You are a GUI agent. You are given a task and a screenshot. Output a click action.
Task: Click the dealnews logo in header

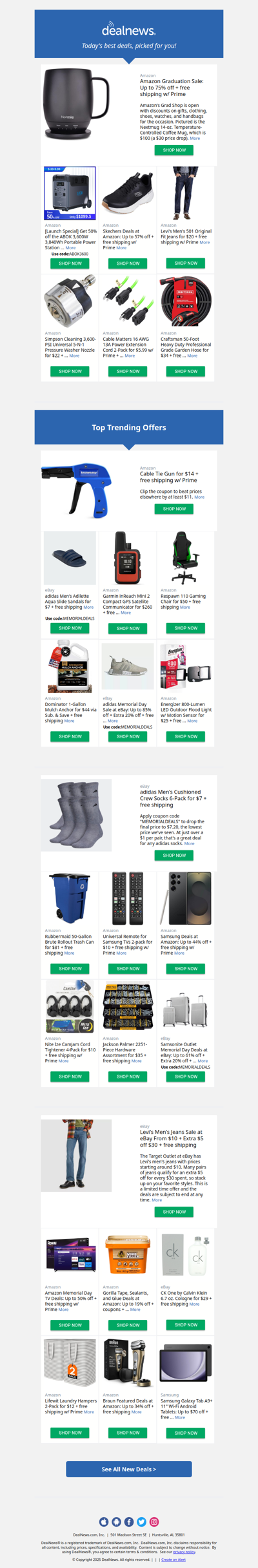tap(129, 30)
